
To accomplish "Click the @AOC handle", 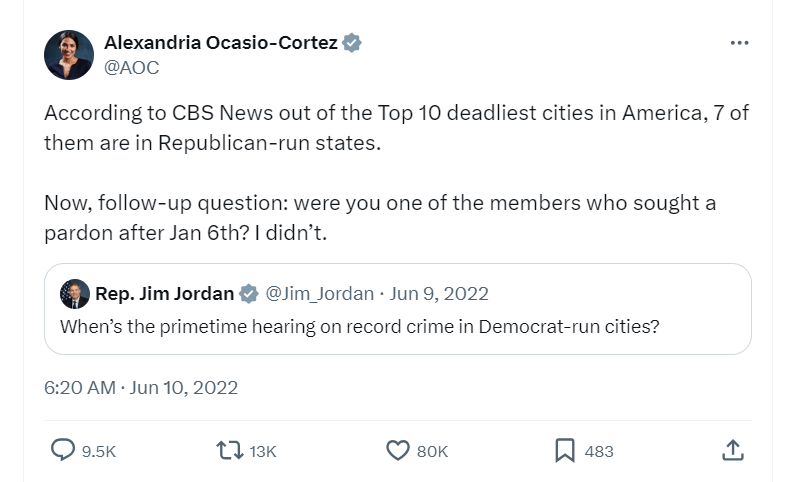I will pyautogui.click(x=131, y=67).
